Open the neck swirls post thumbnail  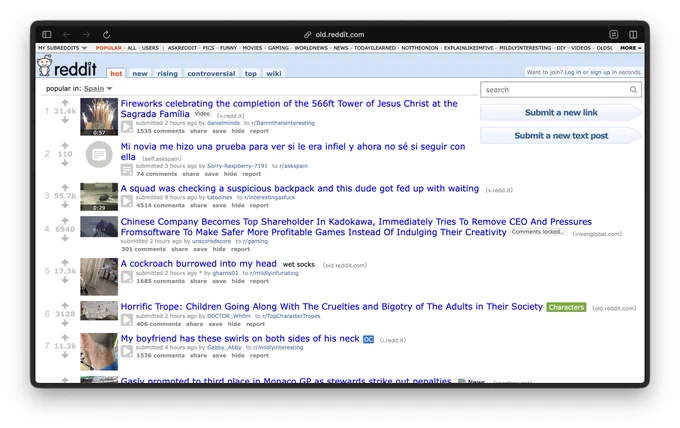pyautogui.click(x=99, y=351)
